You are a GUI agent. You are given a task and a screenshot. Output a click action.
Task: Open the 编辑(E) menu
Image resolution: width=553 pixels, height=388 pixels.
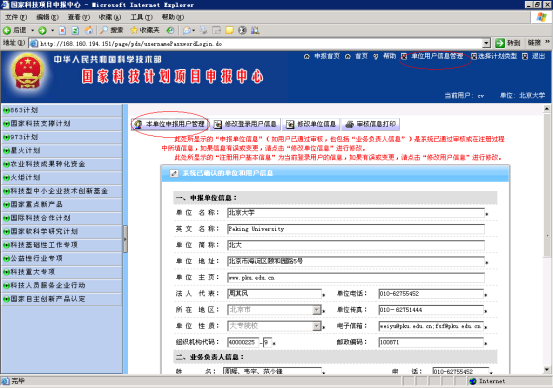coord(48,17)
